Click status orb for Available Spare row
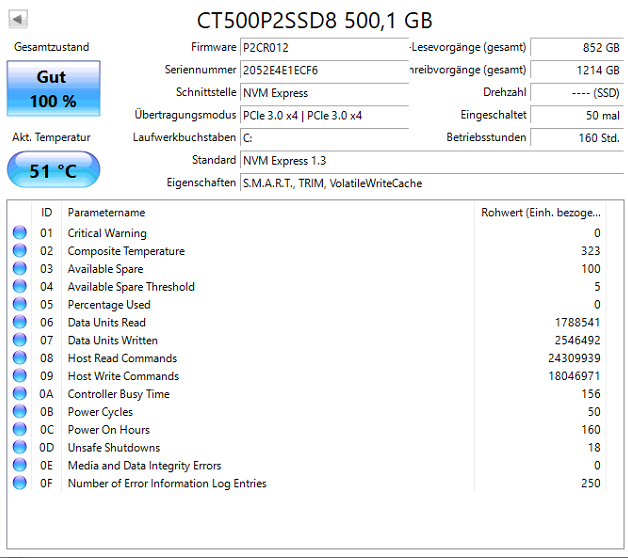This screenshot has width=628, height=558. click(x=20, y=268)
